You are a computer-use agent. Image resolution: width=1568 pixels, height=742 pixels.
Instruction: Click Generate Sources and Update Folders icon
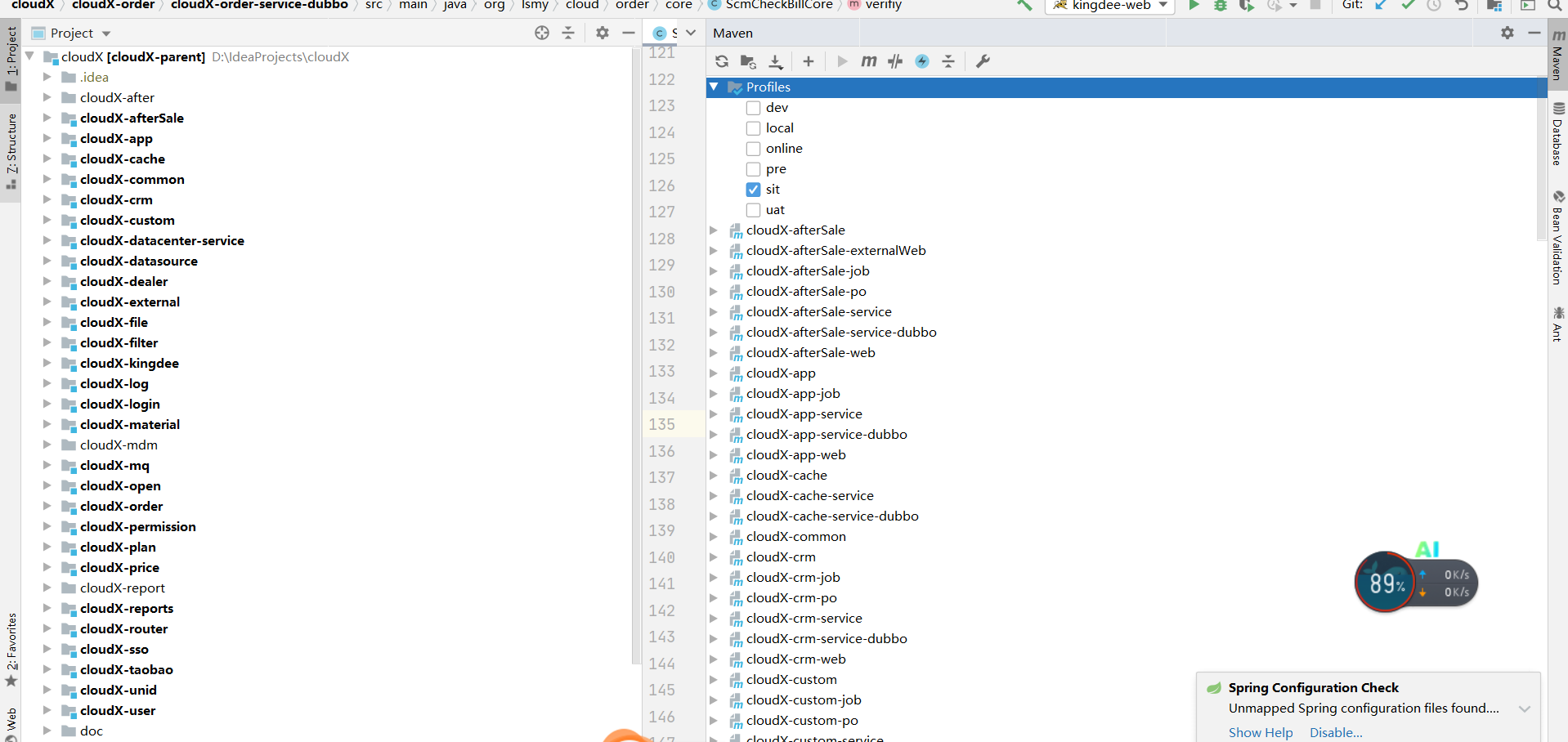(x=748, y=61)
